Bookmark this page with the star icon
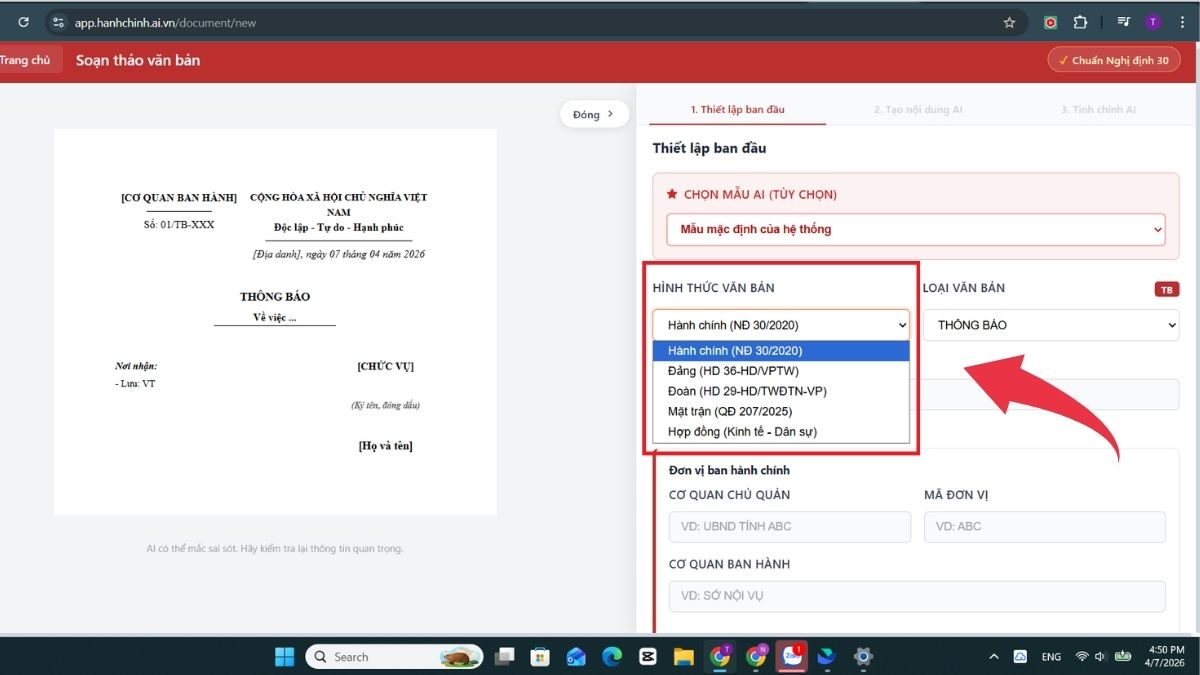Screen dimensions: 1200x675 [1009, 22]
